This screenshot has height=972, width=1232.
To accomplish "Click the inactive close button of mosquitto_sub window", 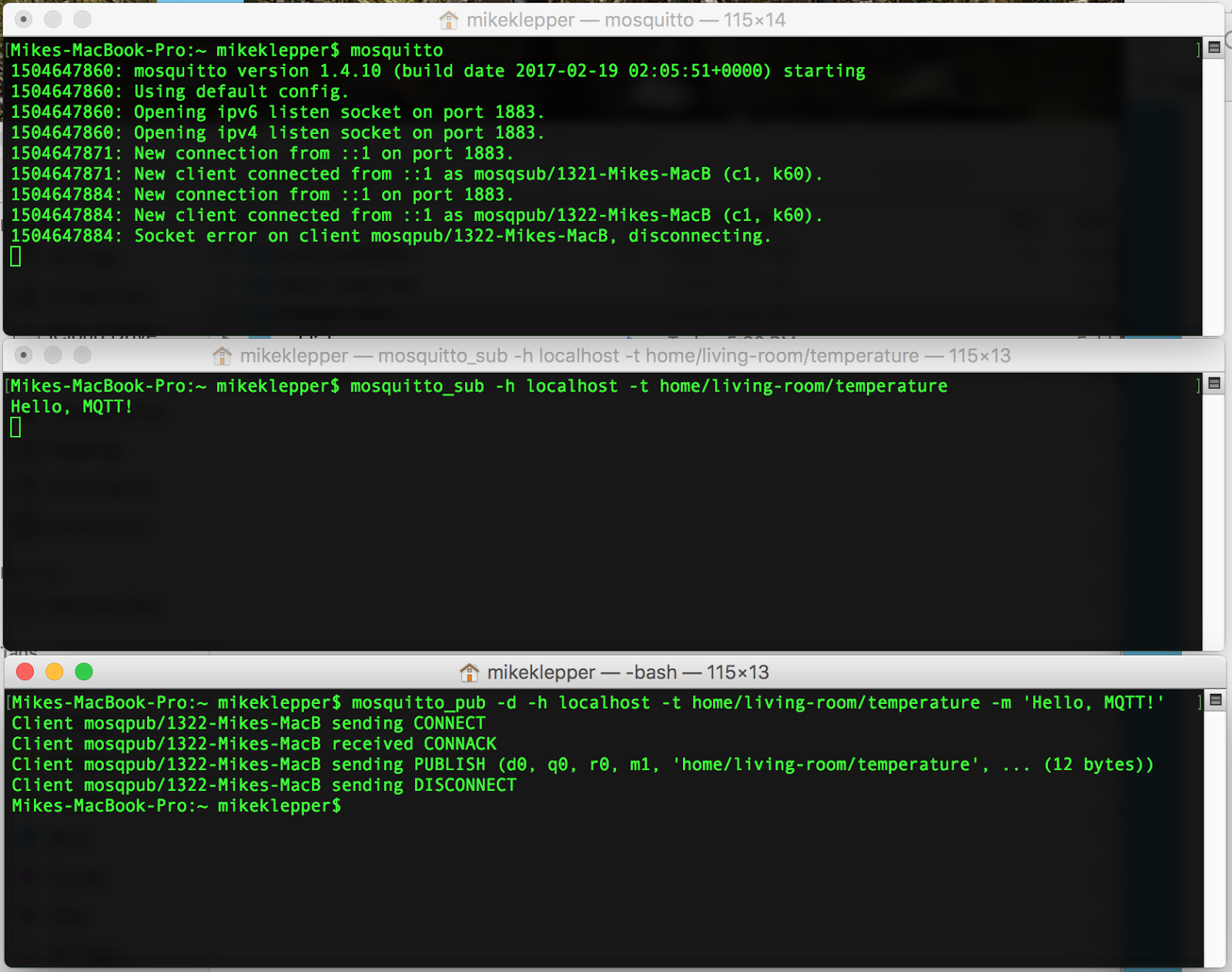I will (x=24, y=355).
